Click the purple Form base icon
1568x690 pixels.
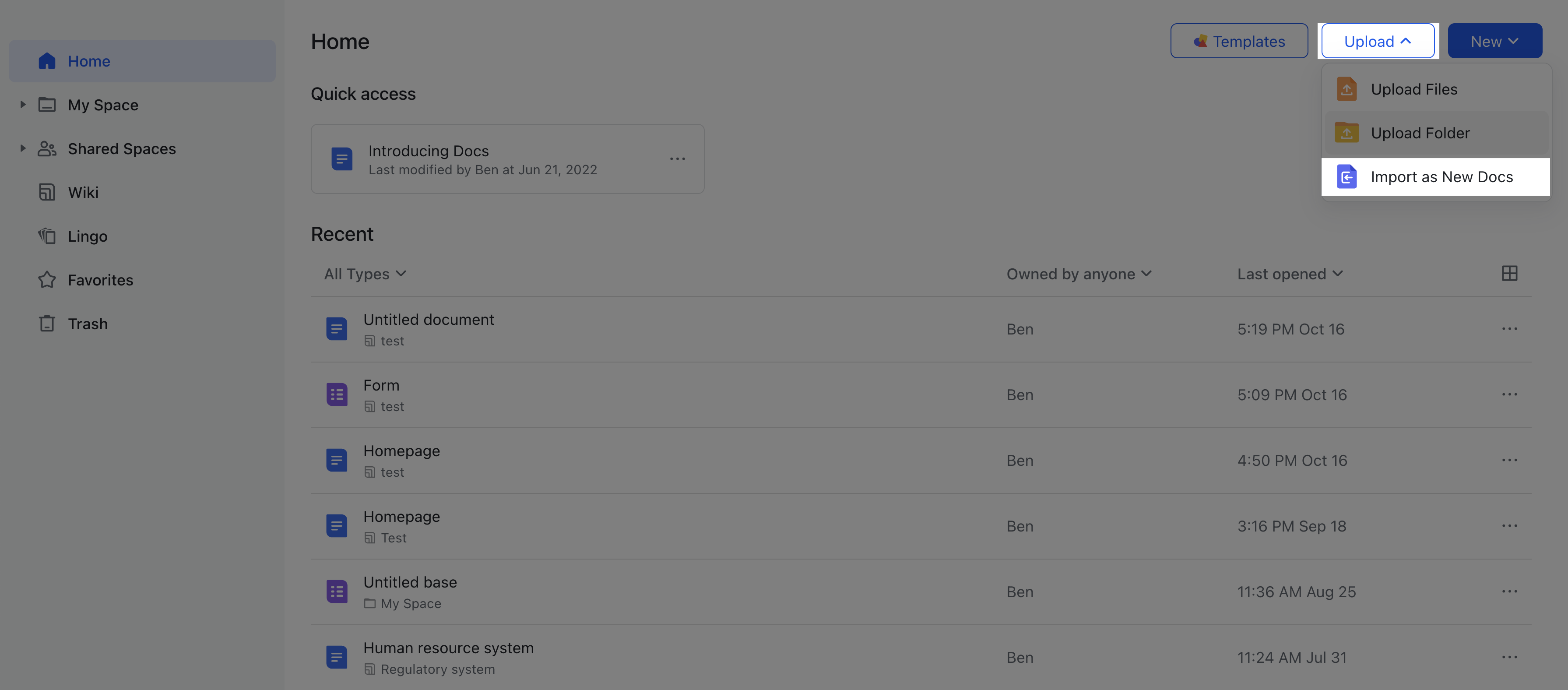(x=337, y=394)
